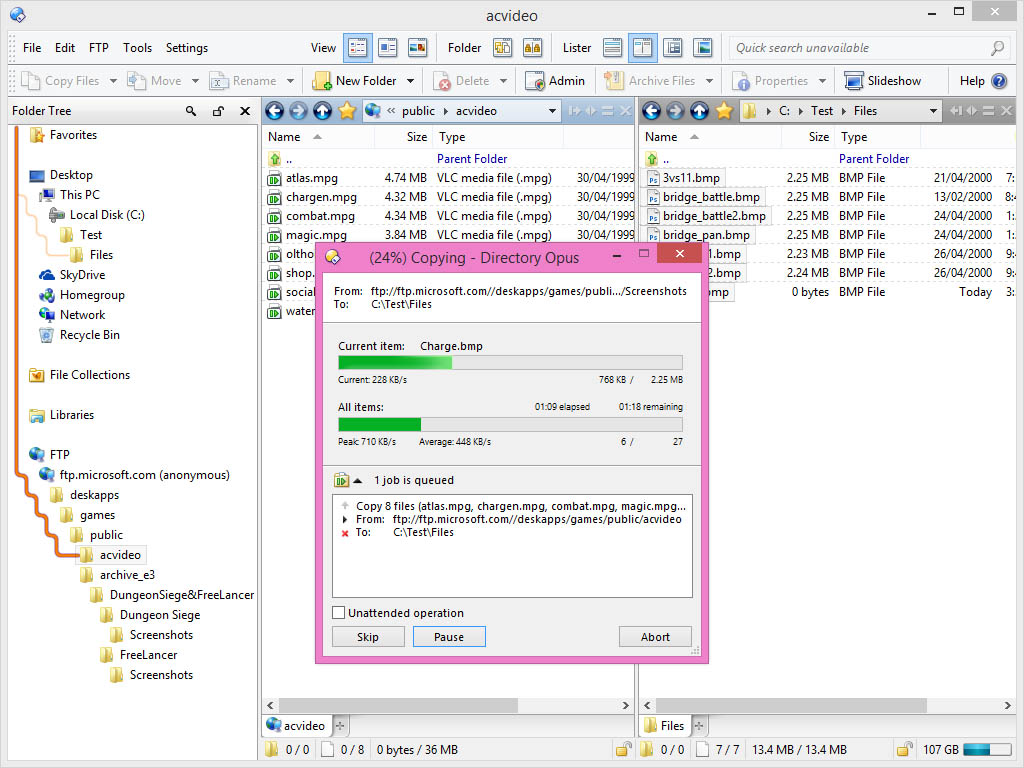The width and height of the screenshot is (1024, 768).
Task: Enable Unattended operation checkbox
Action: (x=338, y=613)
